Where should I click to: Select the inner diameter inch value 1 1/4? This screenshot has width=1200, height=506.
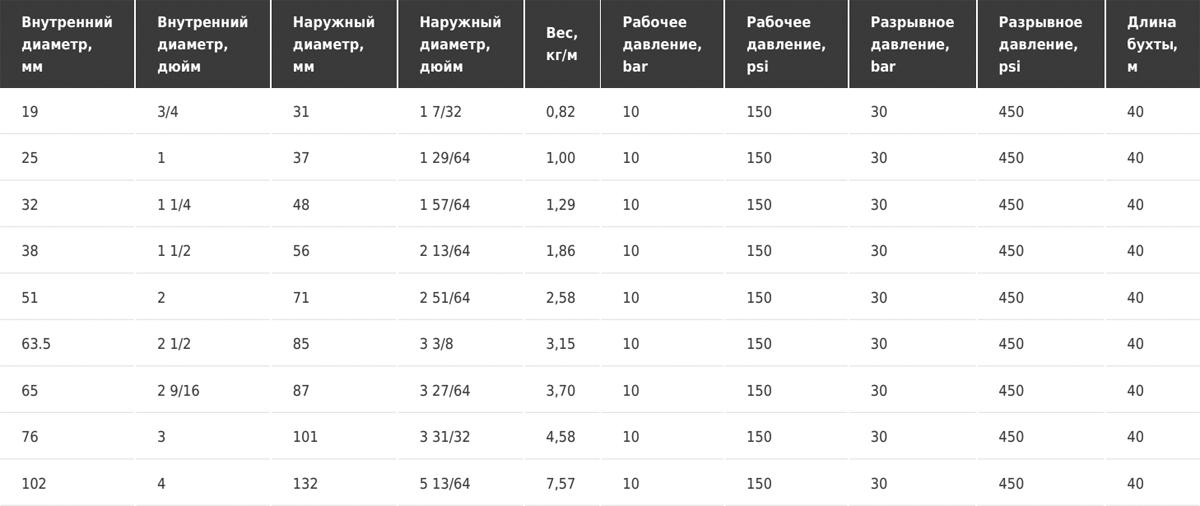[x=174, y=205]
